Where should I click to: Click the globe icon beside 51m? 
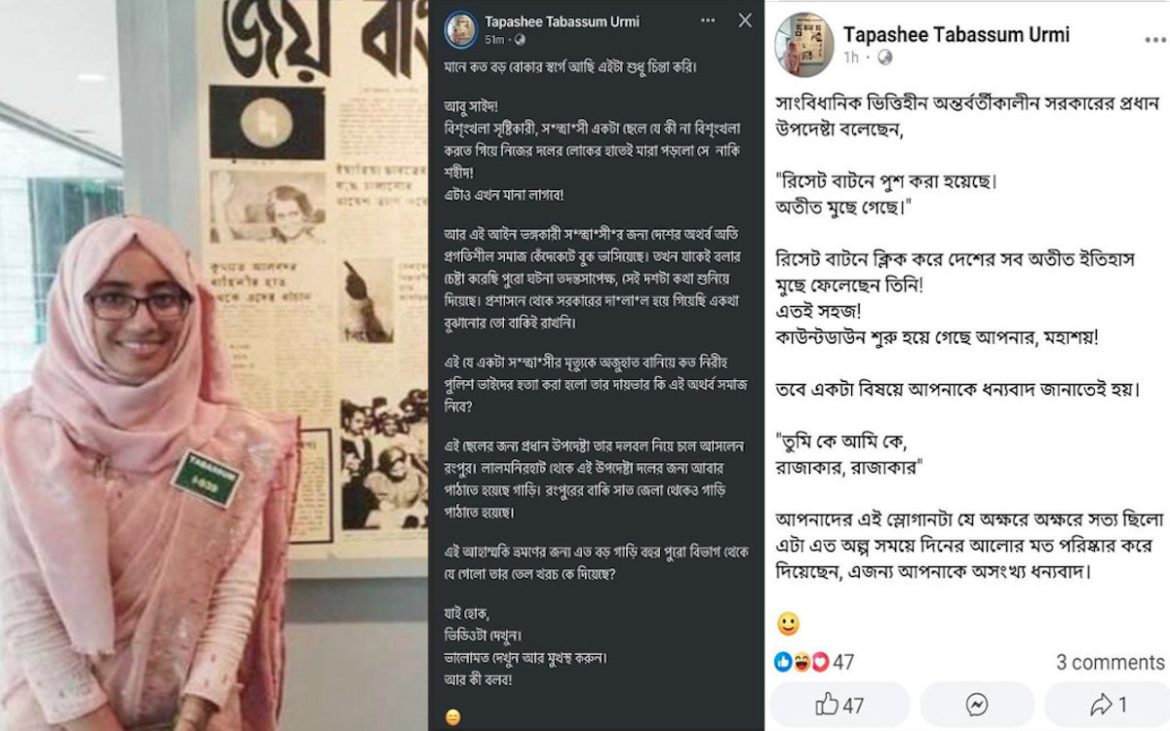pos(519,39)
